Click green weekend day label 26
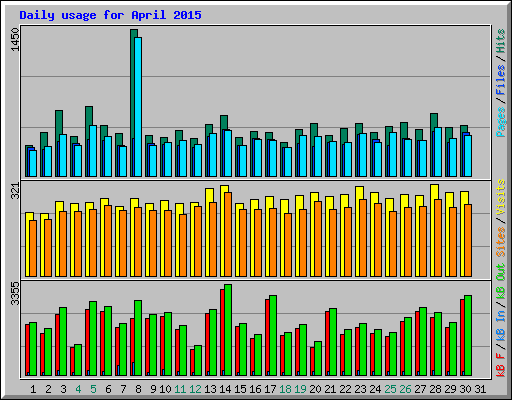512x400 pixels. (405, 389)
